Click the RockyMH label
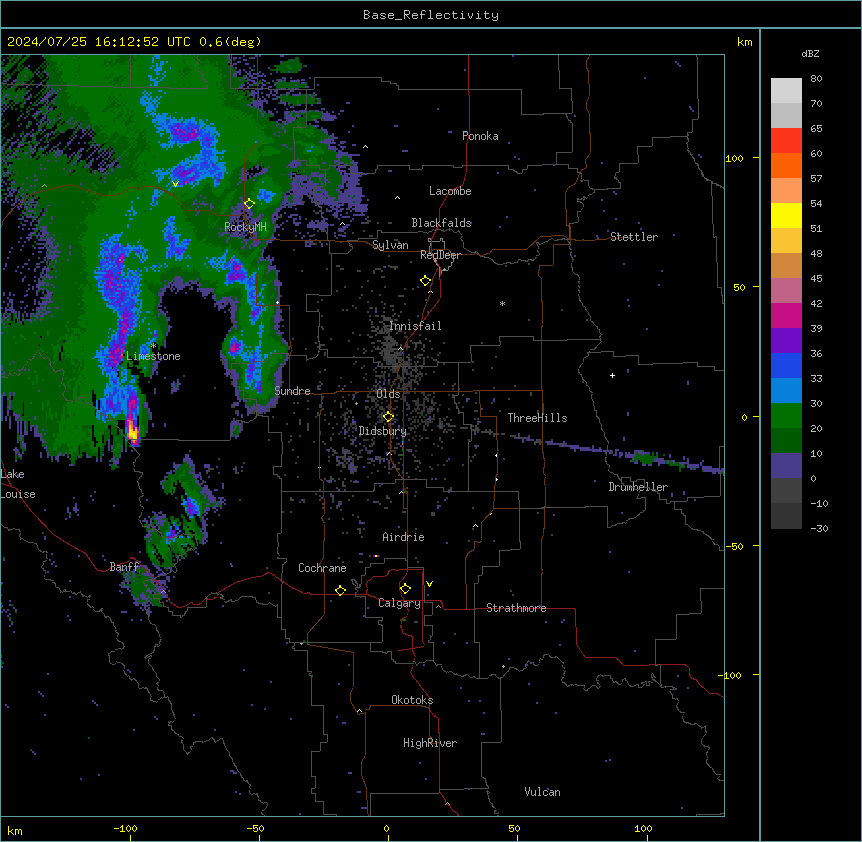This screenshot has width=862, height=842. pyautogui.click(x=245, y=227)
